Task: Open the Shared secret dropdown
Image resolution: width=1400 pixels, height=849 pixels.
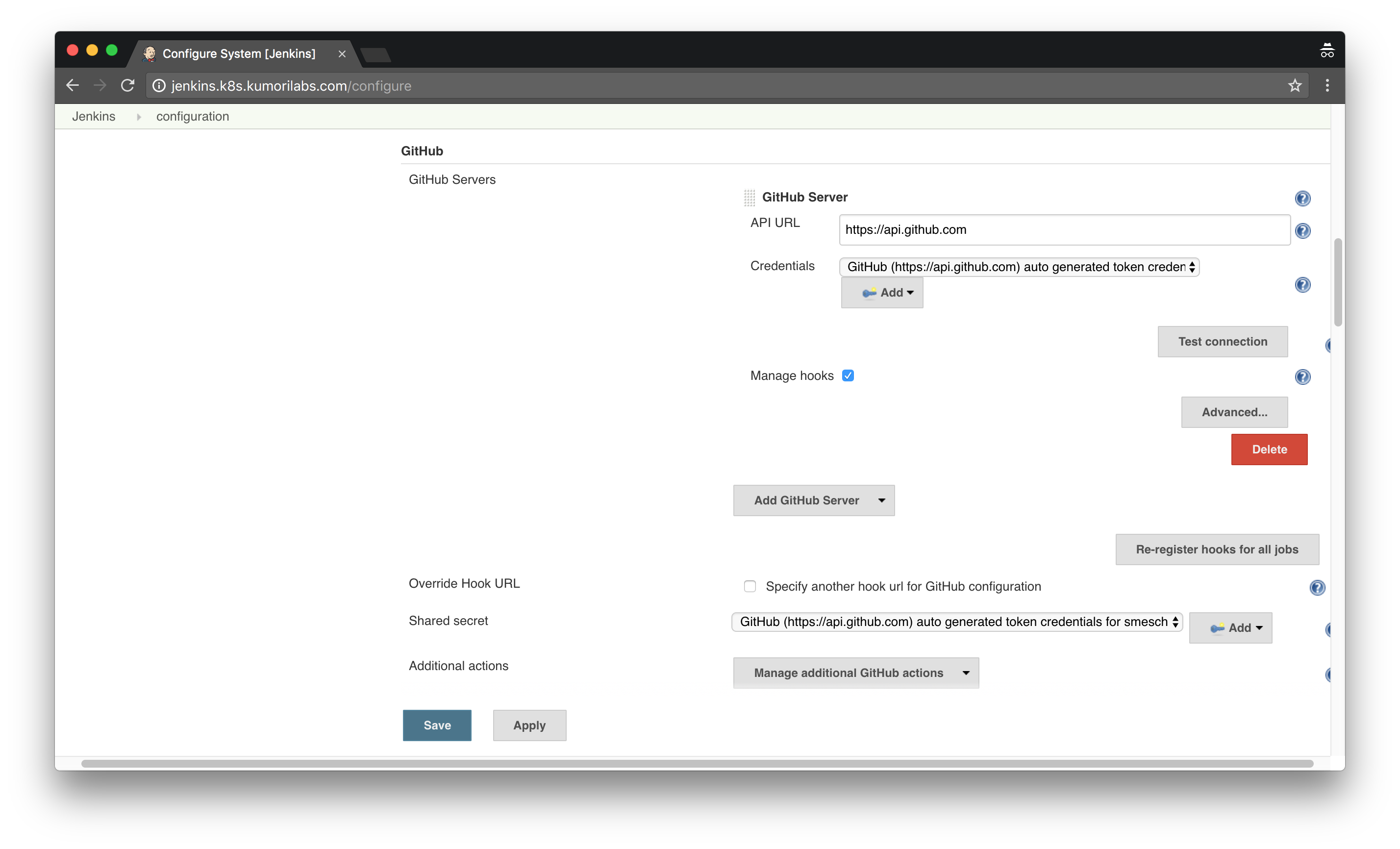Action: pyautogui.click(x=957, y=622)
